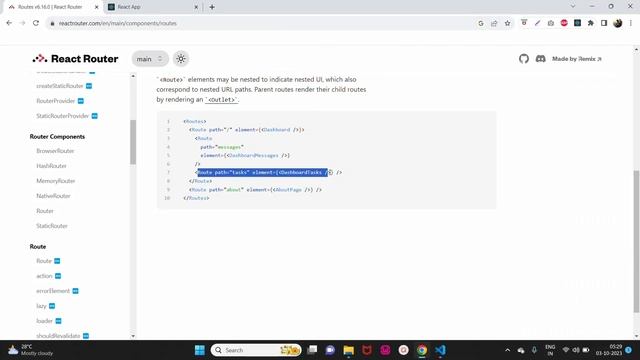Open File Explorer from taskbar

(349, 350)
